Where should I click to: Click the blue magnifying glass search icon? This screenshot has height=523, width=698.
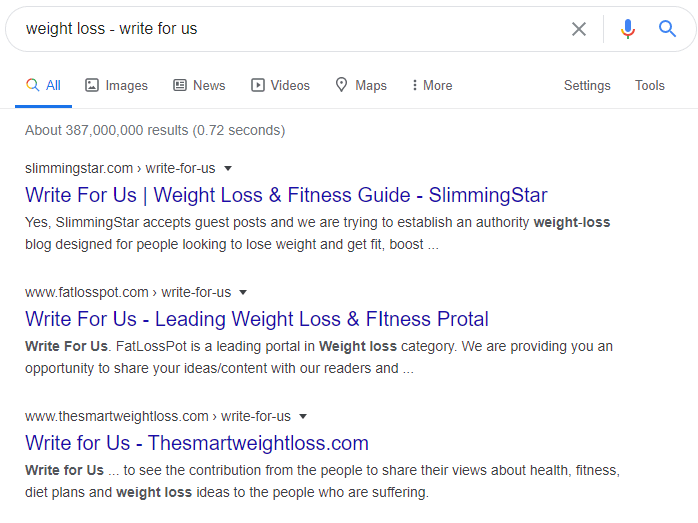pos(667,29)
